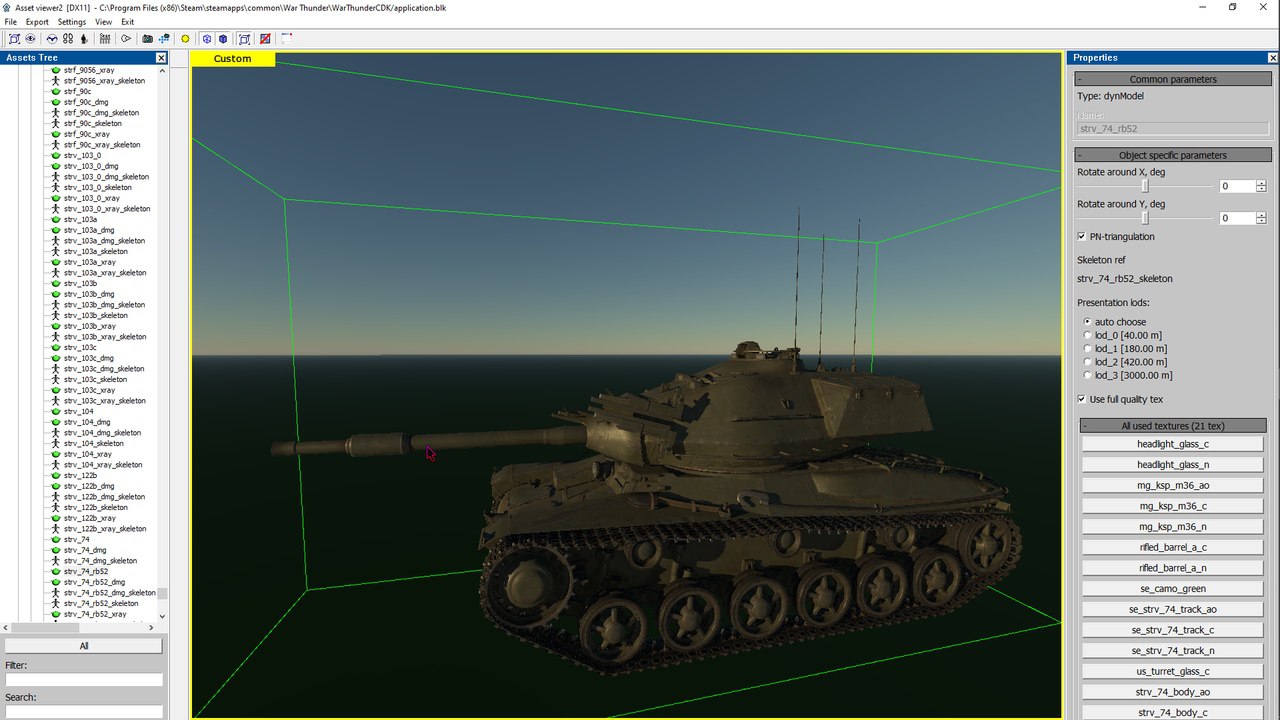Select strv_122b_xray_skeleton in assets tree
1280x720 pixels.
coord(105,529)
